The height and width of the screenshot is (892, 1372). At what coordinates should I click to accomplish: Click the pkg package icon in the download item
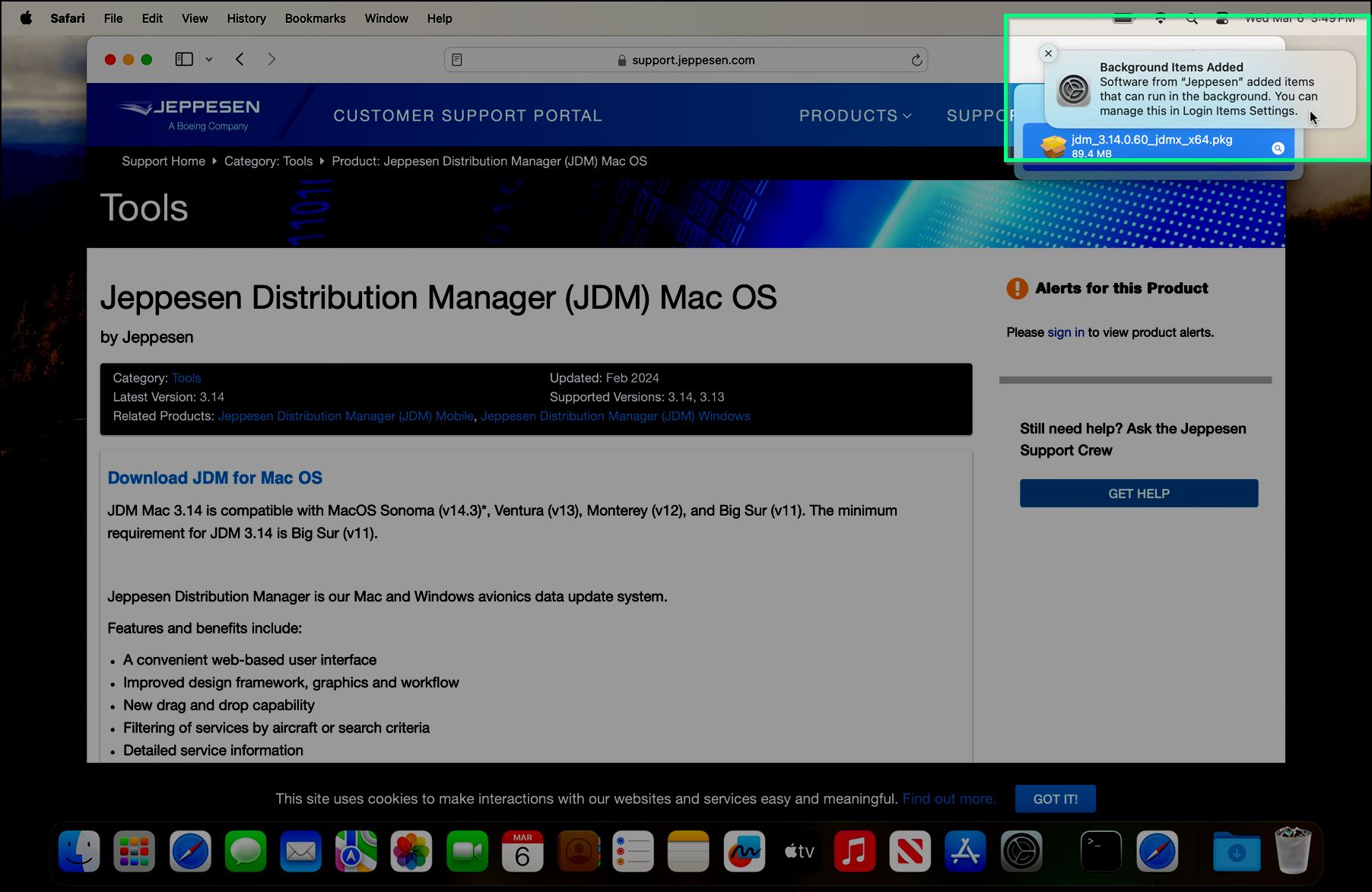(x=1053, y=145)
